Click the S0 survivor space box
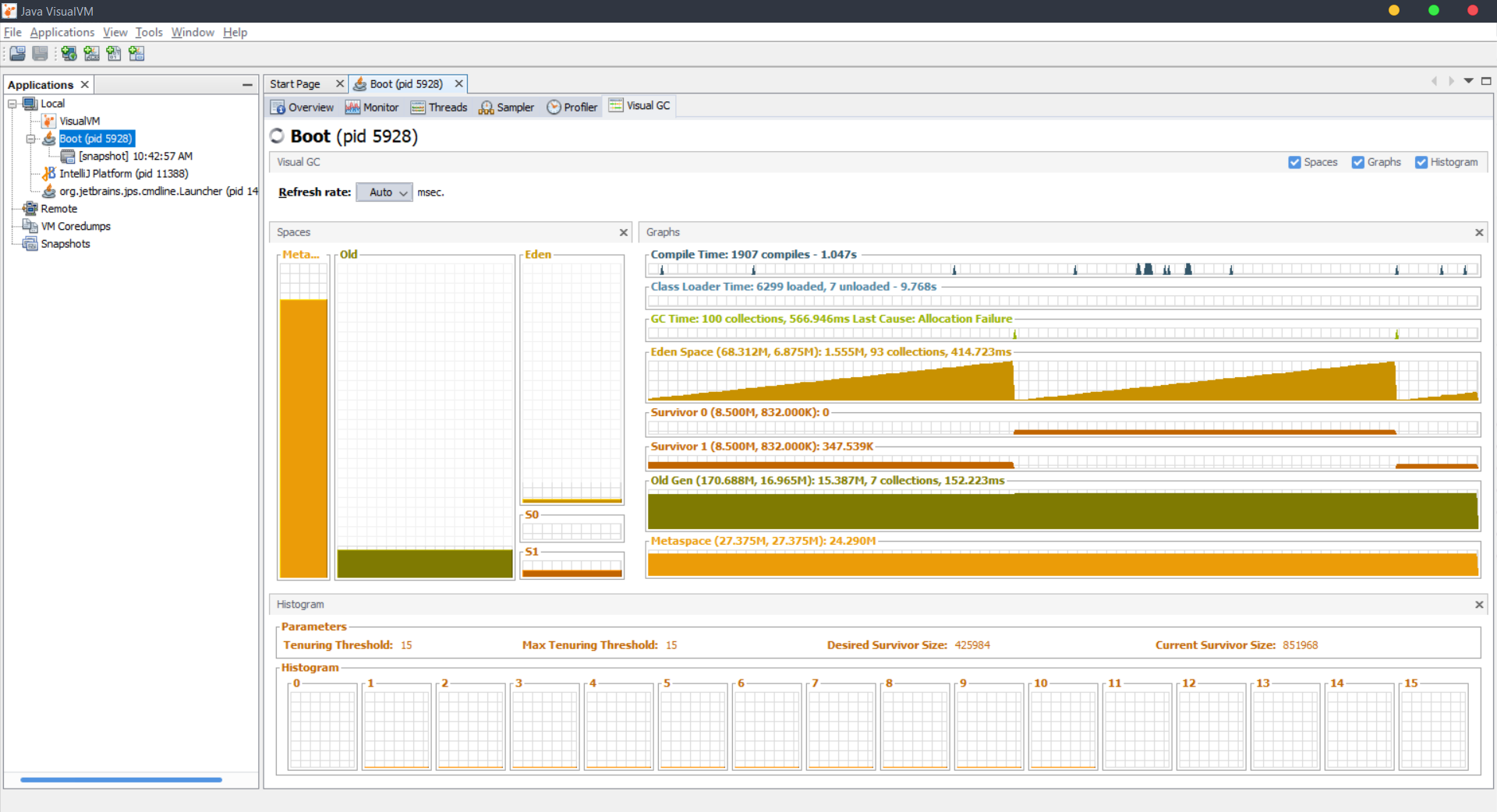 click(572, 530)
